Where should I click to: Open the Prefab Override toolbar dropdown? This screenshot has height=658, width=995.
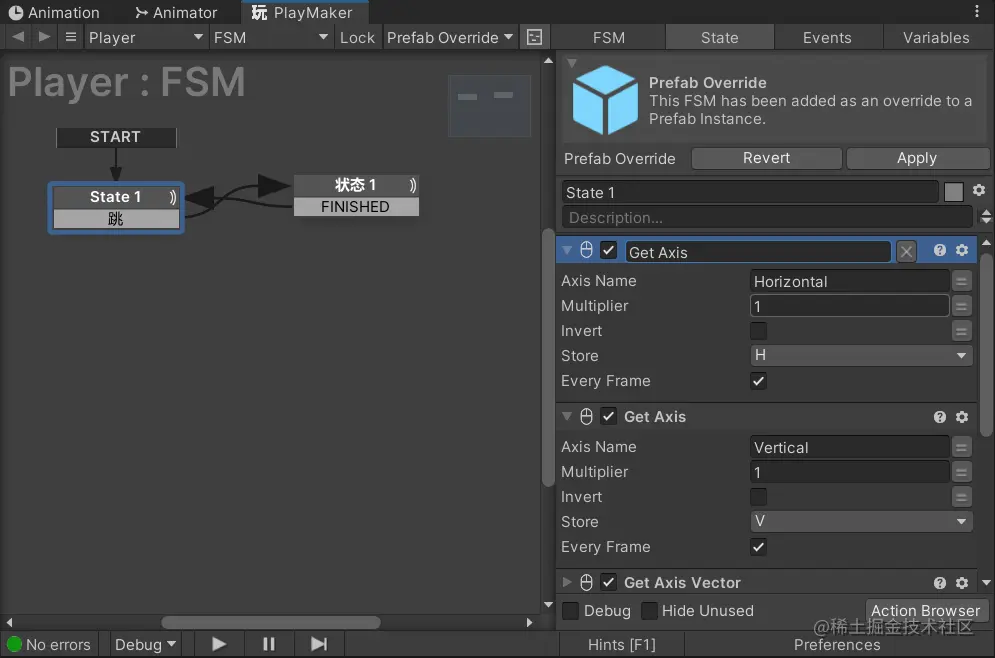(449, 37)
